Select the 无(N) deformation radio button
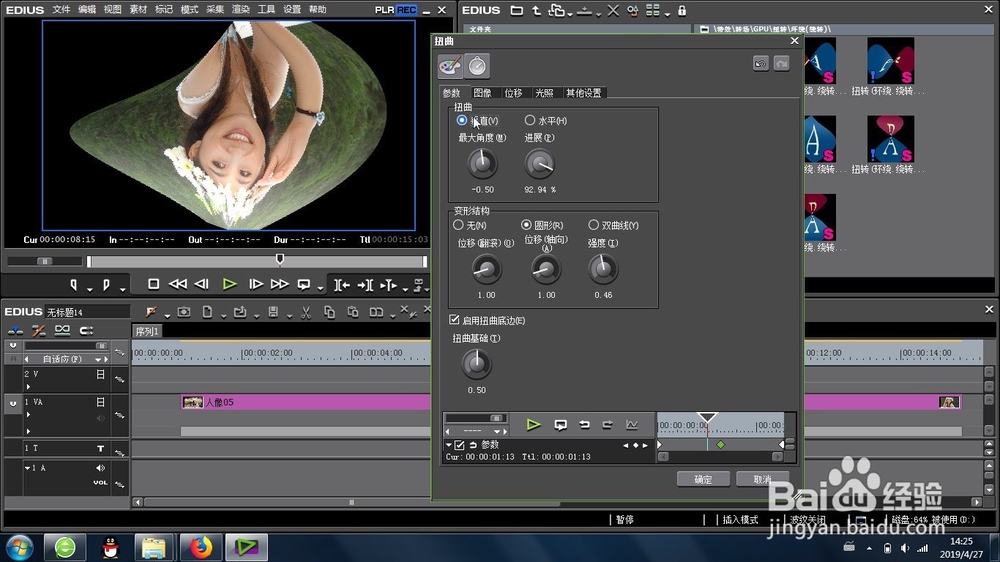 click(x=458, y=225)
